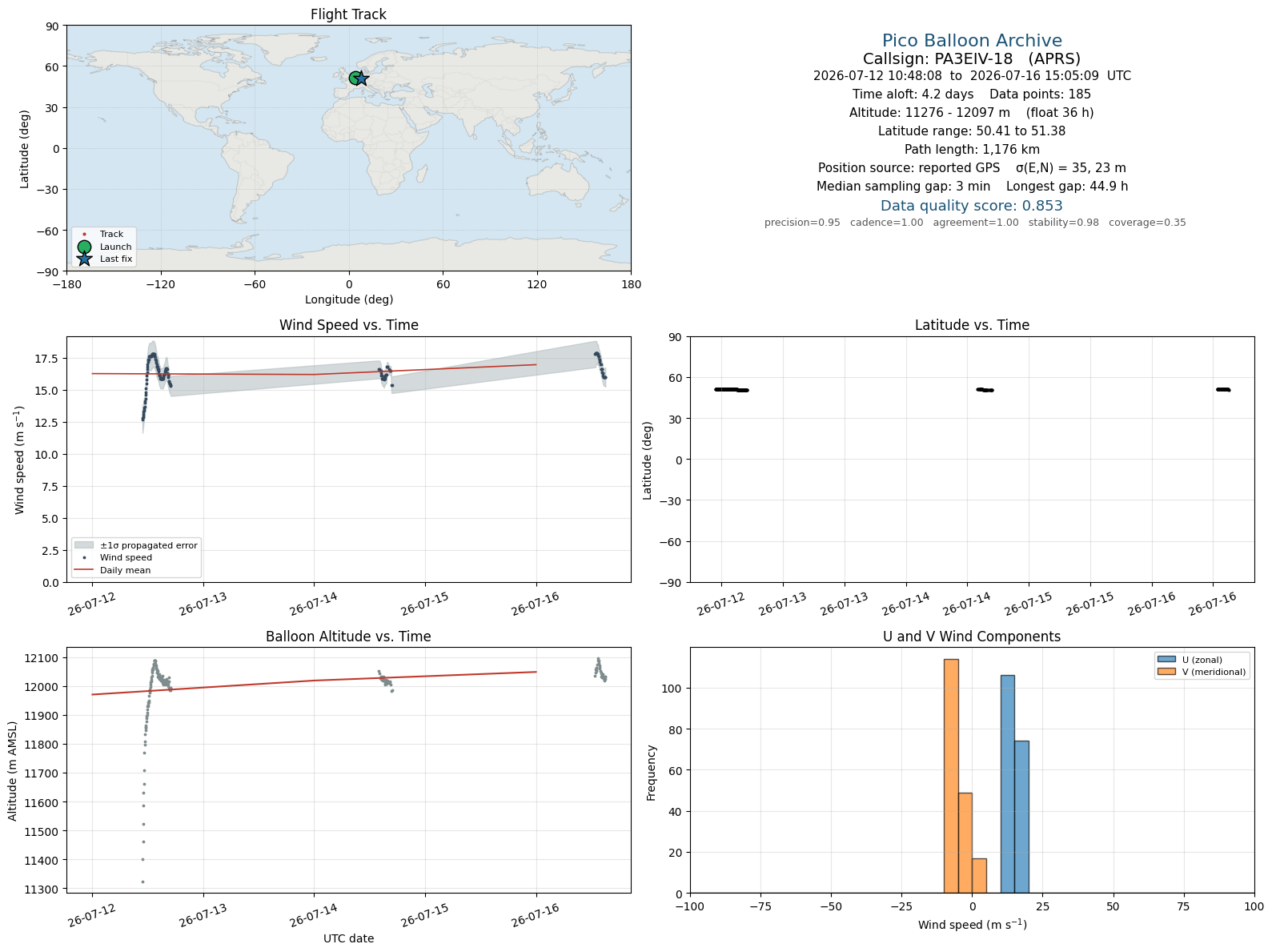Click the UTC flight date range line
The image size is (1272, 952).
[972, 76]
